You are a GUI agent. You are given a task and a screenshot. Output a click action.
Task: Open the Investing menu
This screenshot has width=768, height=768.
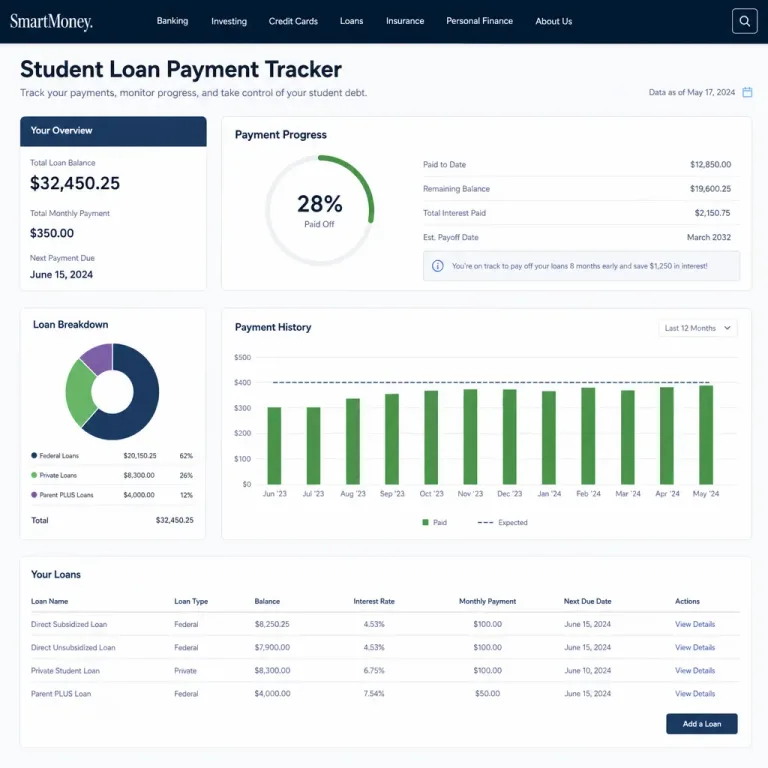tap(229, 21)
